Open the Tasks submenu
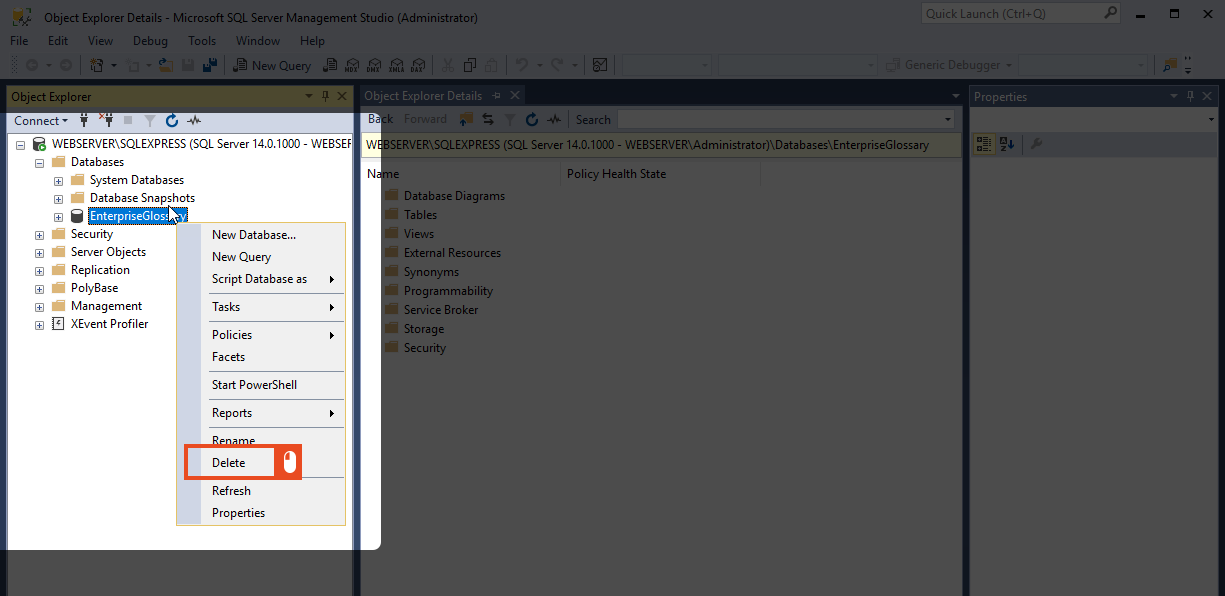 (x=226, y=307)
